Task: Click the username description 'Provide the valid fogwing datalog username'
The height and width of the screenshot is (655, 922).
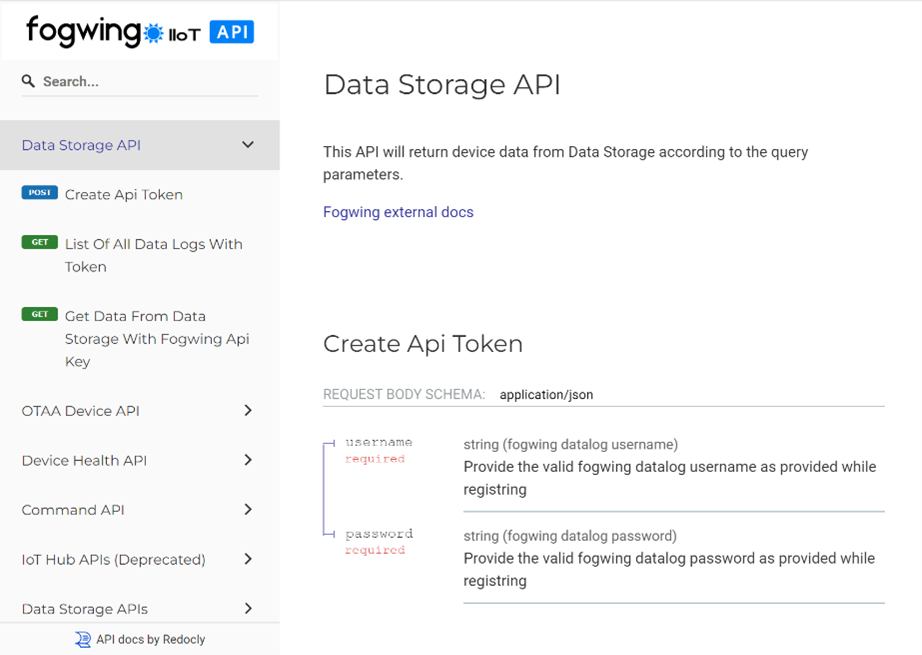Action: (x=670, y=478)
